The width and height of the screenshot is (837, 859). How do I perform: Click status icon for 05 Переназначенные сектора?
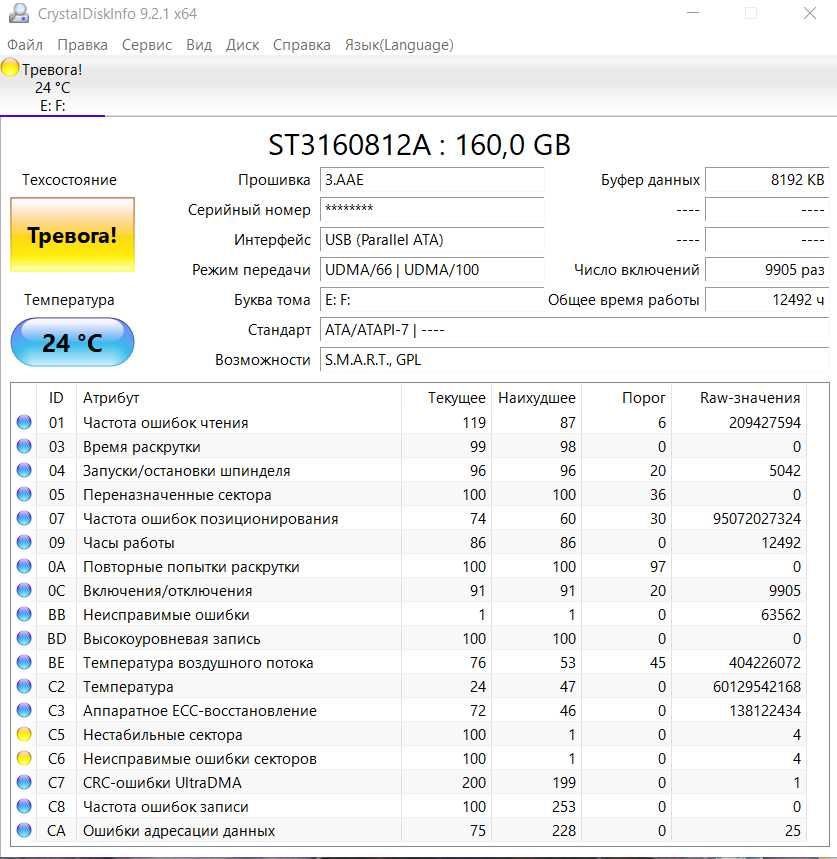click(x=24, y=495)
